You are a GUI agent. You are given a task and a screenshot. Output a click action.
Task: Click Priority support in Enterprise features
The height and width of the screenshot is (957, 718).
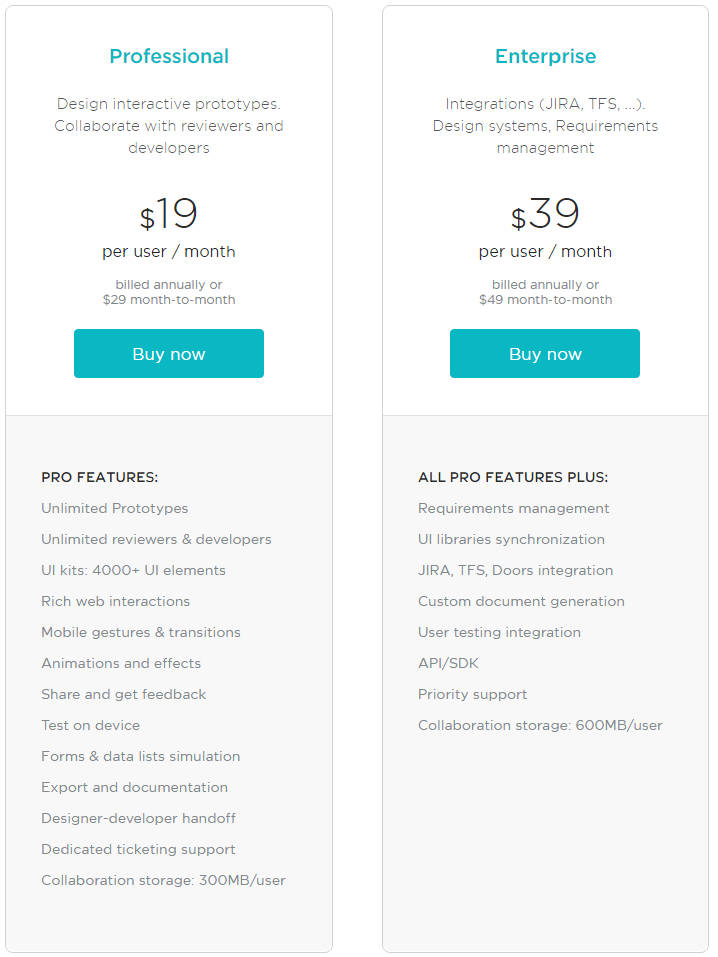pyautogui.click(x=472, y=694)
